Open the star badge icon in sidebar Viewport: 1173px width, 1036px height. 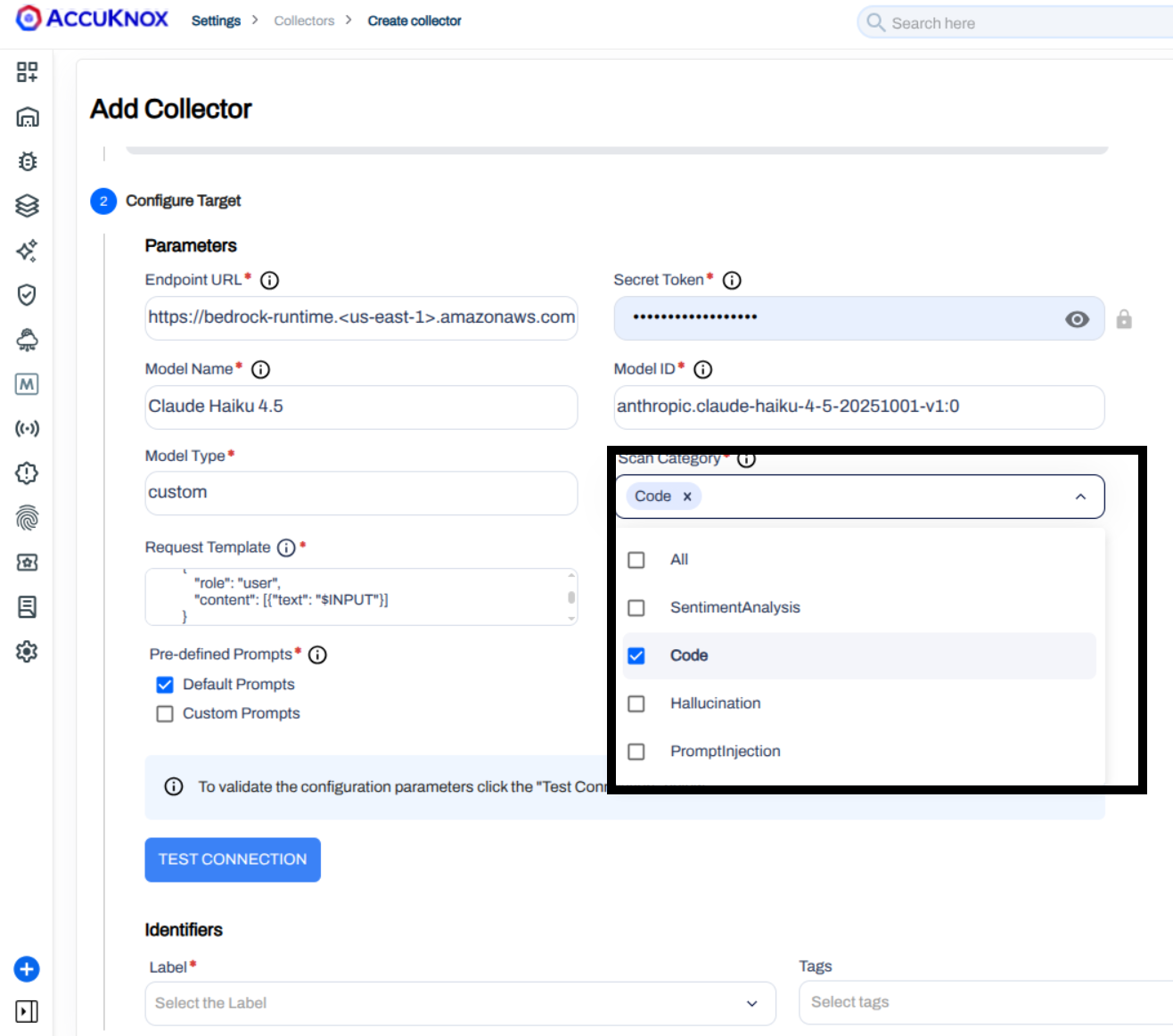(x=27, y=563)
